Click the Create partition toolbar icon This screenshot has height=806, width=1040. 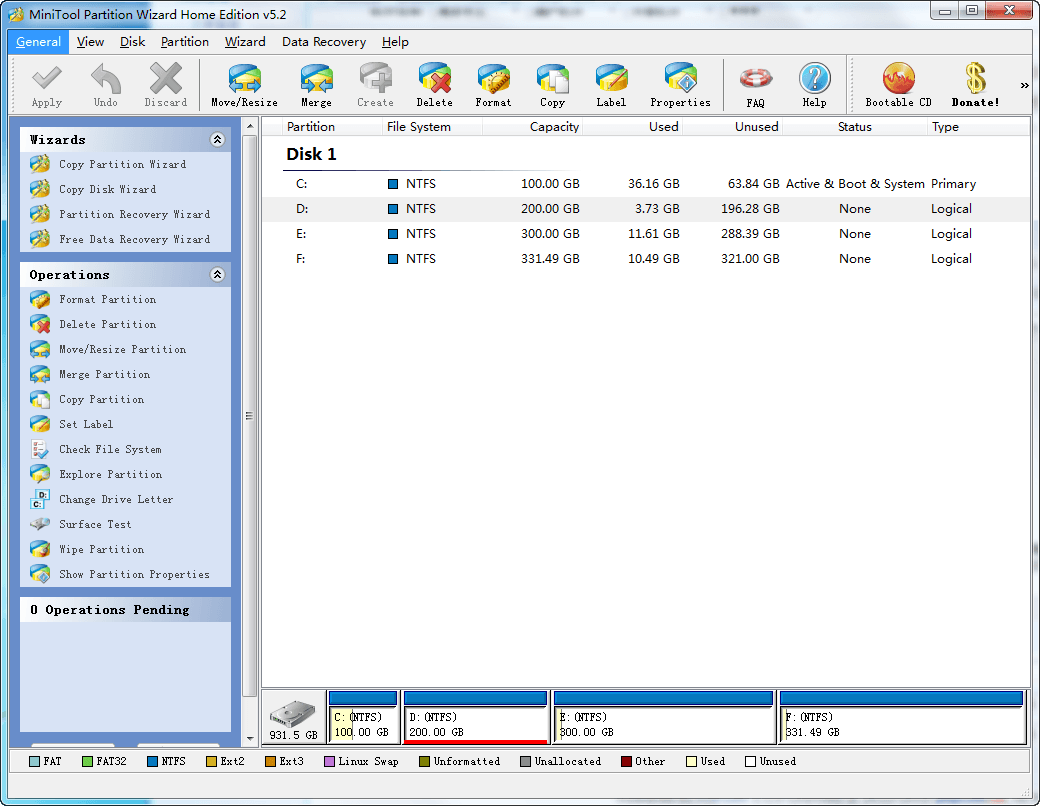(x=375, y=85)
